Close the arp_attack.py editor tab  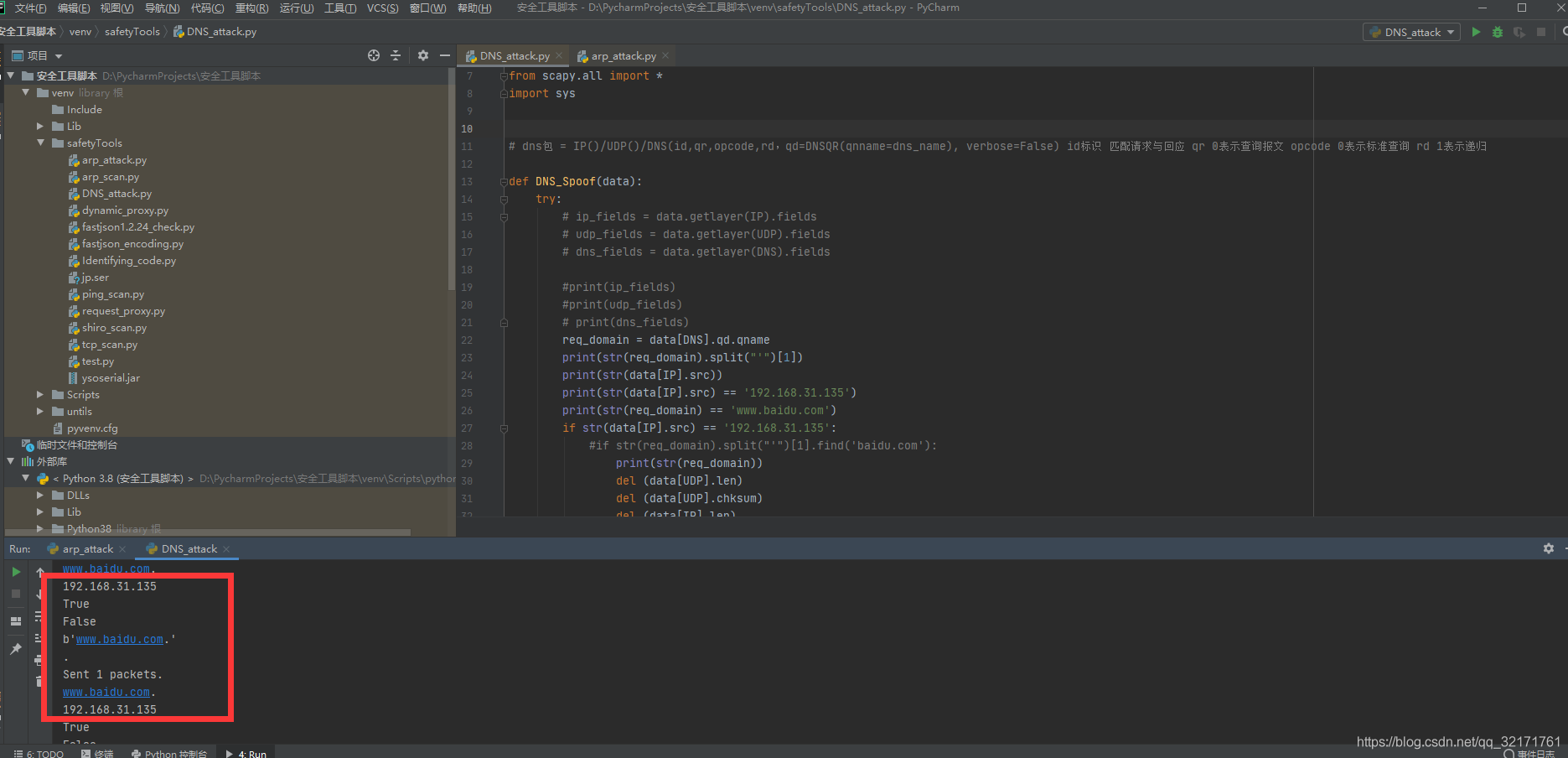point(665,55)
